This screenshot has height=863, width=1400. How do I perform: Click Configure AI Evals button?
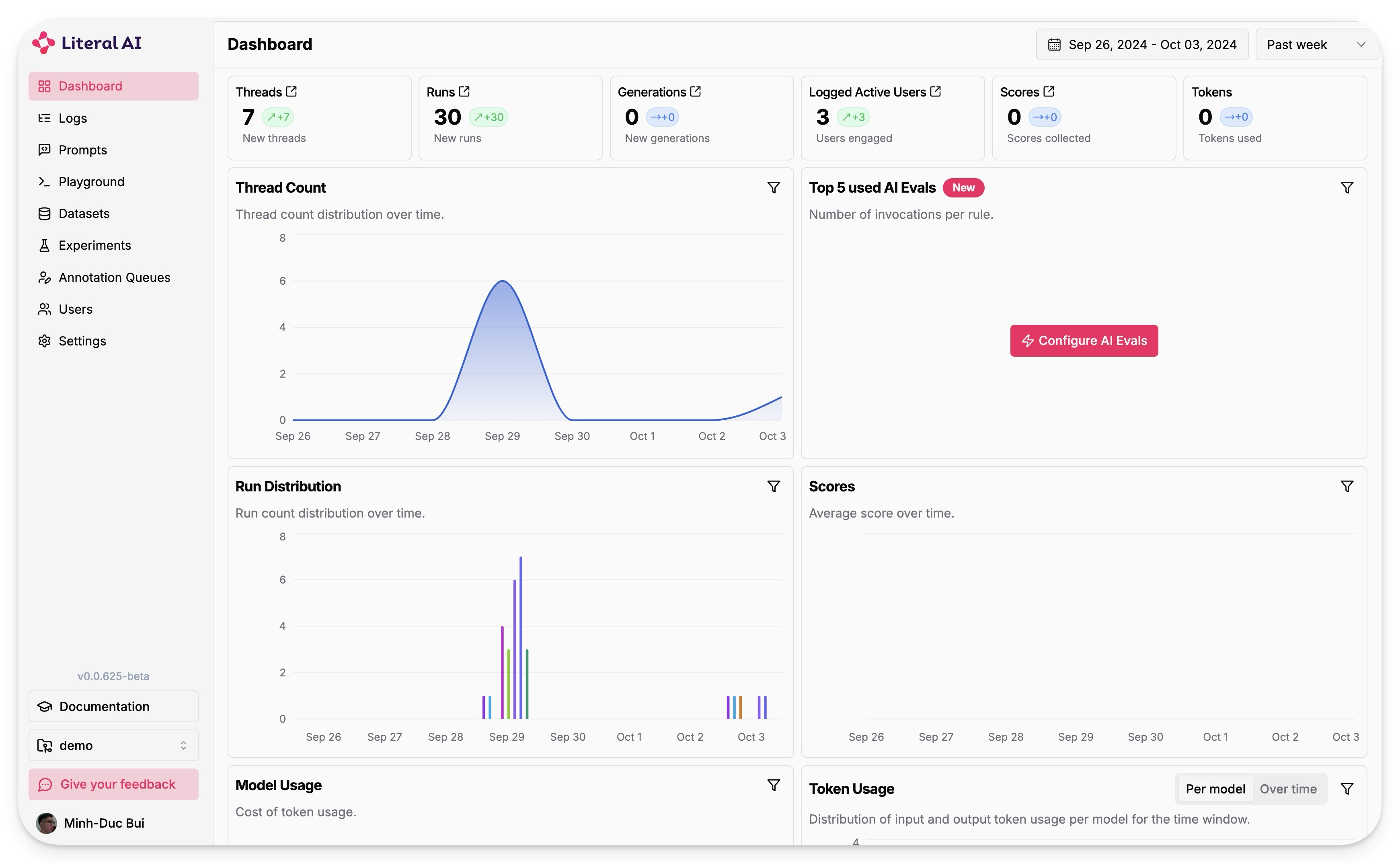[x=1084, y=341]
